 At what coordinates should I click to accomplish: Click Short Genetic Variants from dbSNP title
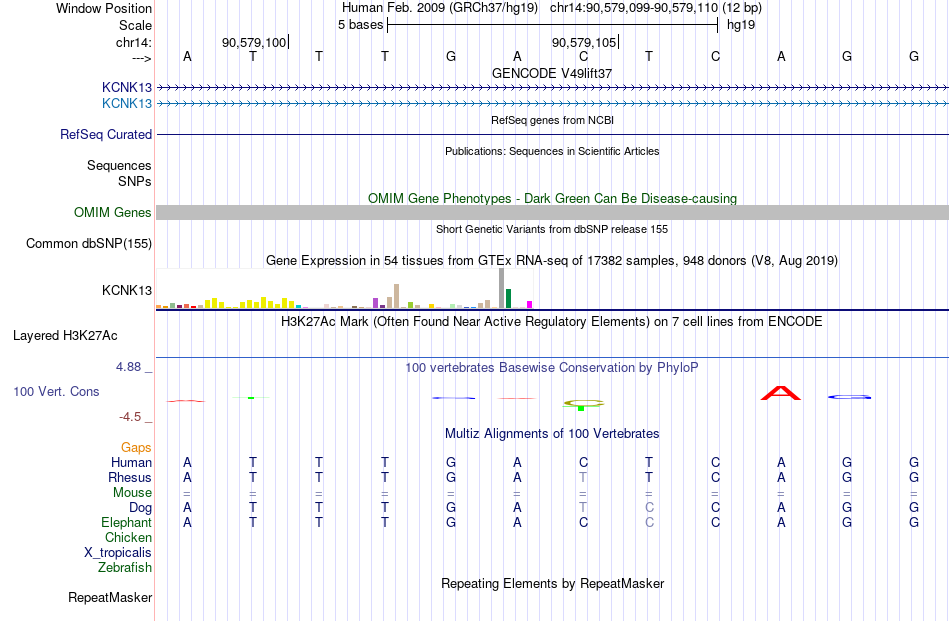click(x=552, y=229)
